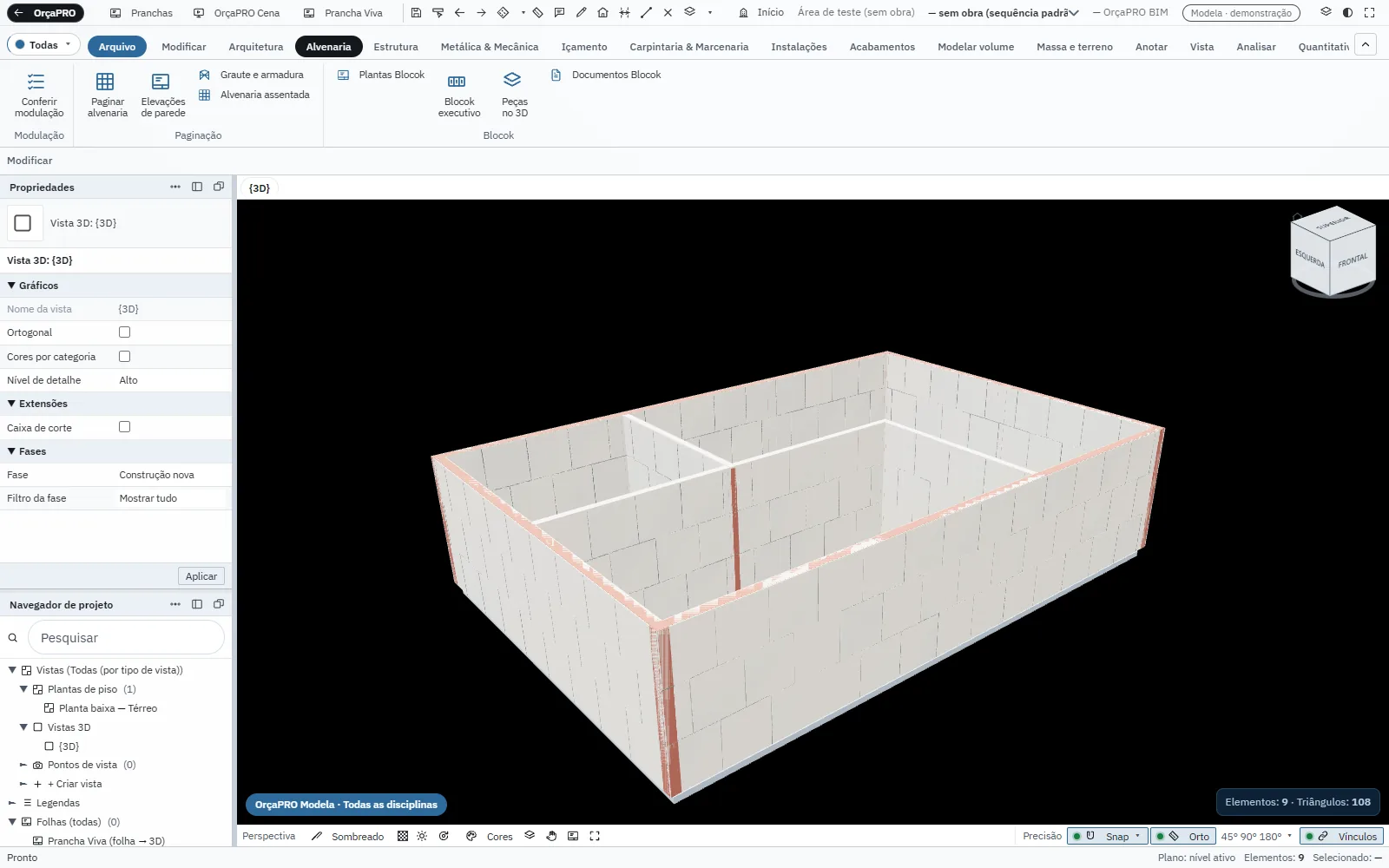Click the Cores palette button
The width and height of the screenshot is (1389, 868).
[x=490, y=836]
